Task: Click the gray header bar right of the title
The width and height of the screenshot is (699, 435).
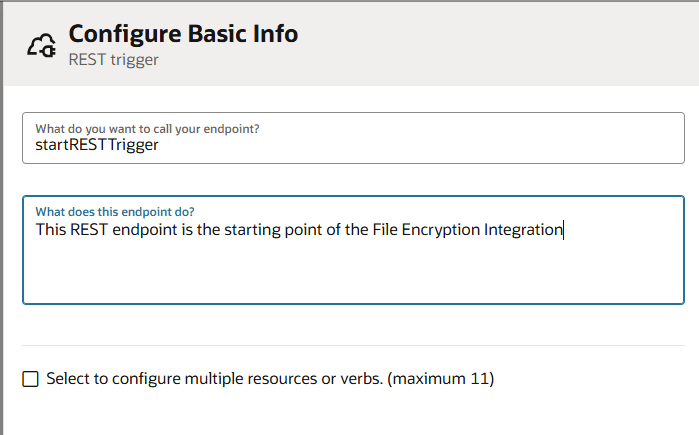Action: pos(500,44)
